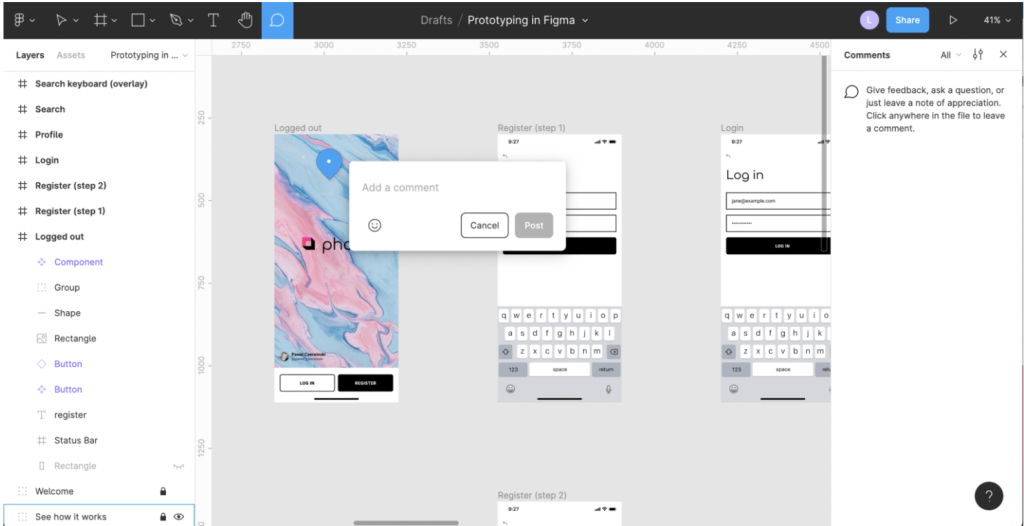Switch to the Layers tab
This screenshot has height=526, width=1024.
(30, 55)
